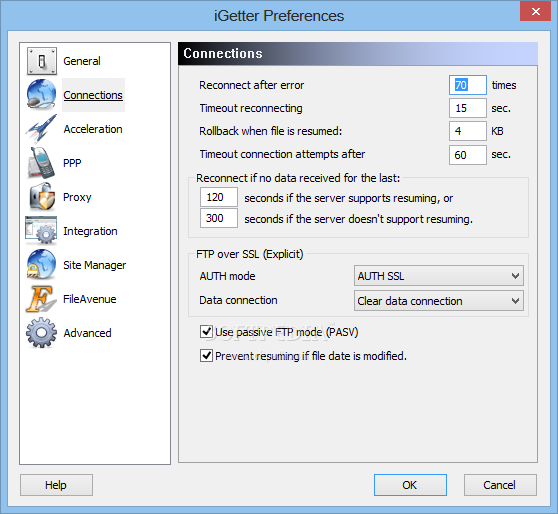Open Advanced settings via gear icon
The height and width of the screenshot is (514, 558).
pyautogui.click(x=41, y=333)
